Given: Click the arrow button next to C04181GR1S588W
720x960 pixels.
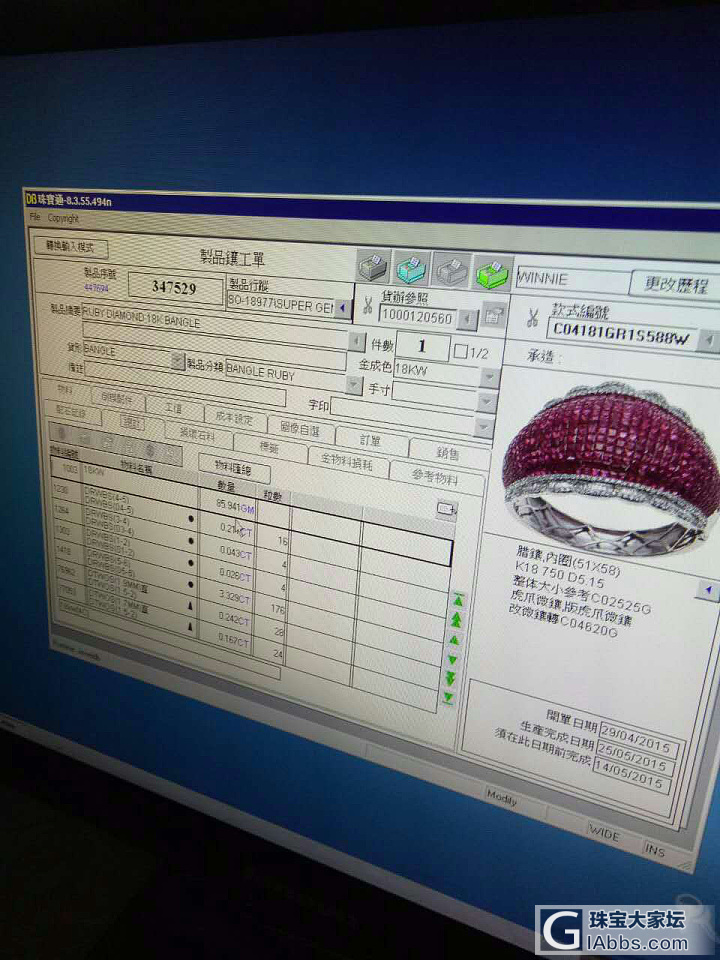Looking at the screenshot, I should click(x=708, y=341).
